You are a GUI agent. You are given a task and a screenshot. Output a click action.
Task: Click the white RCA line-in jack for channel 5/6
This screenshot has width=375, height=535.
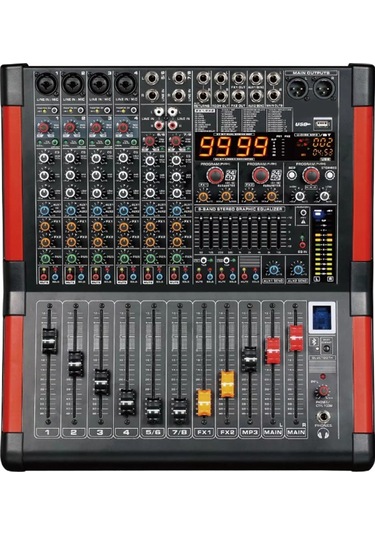pyautogui.click(x=158, y=112)
